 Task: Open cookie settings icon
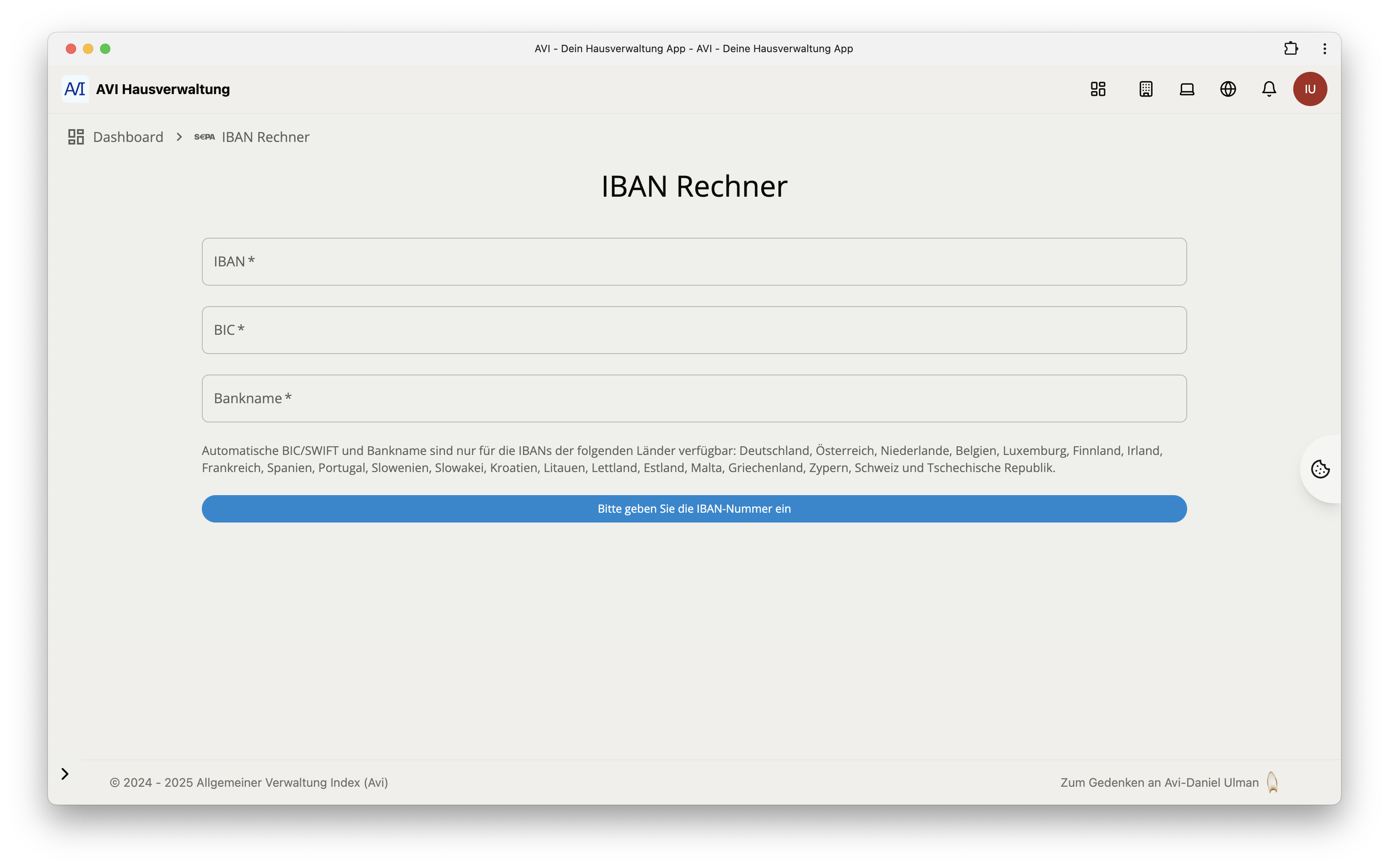(1320, 469)
